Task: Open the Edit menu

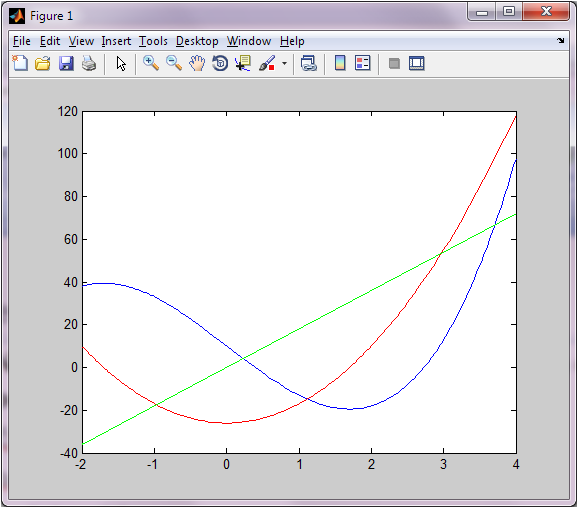Action: point(50,41)
